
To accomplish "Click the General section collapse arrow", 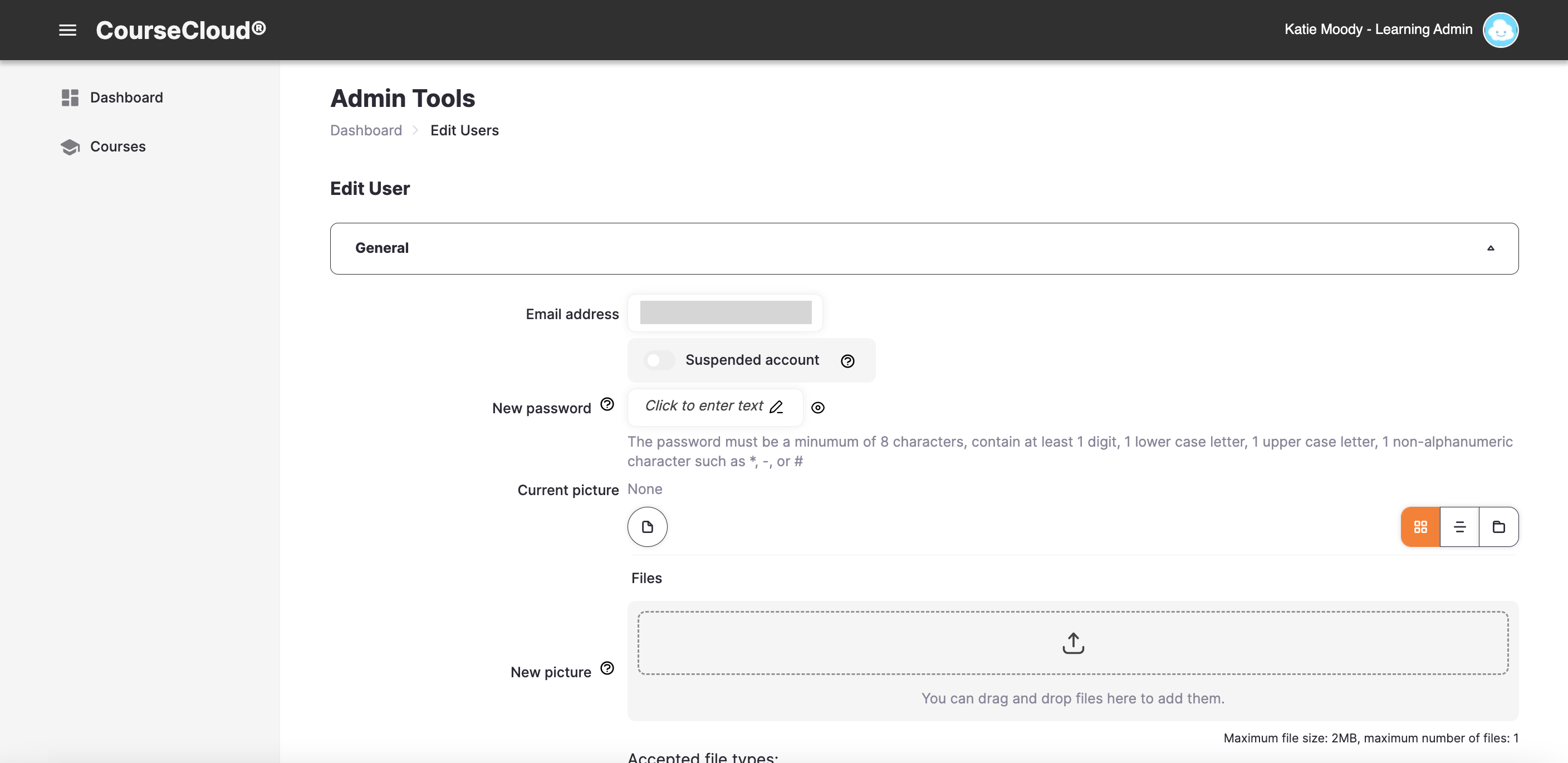I will click(1490, 248).
